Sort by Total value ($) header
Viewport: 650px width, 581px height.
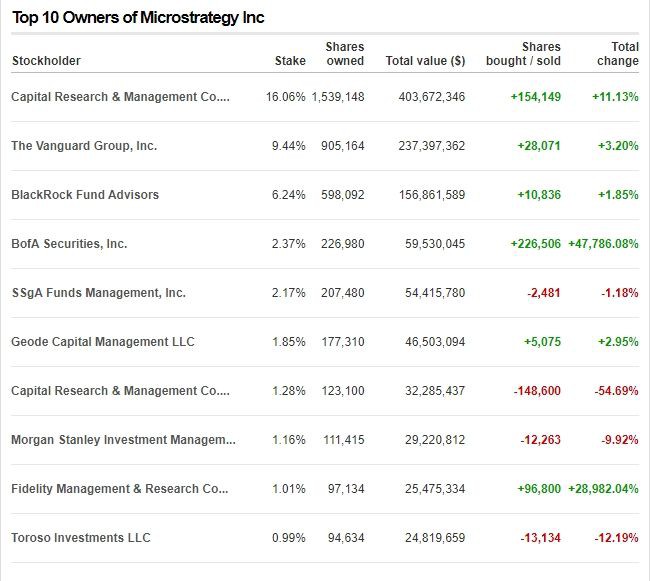(x=425, y=61)
